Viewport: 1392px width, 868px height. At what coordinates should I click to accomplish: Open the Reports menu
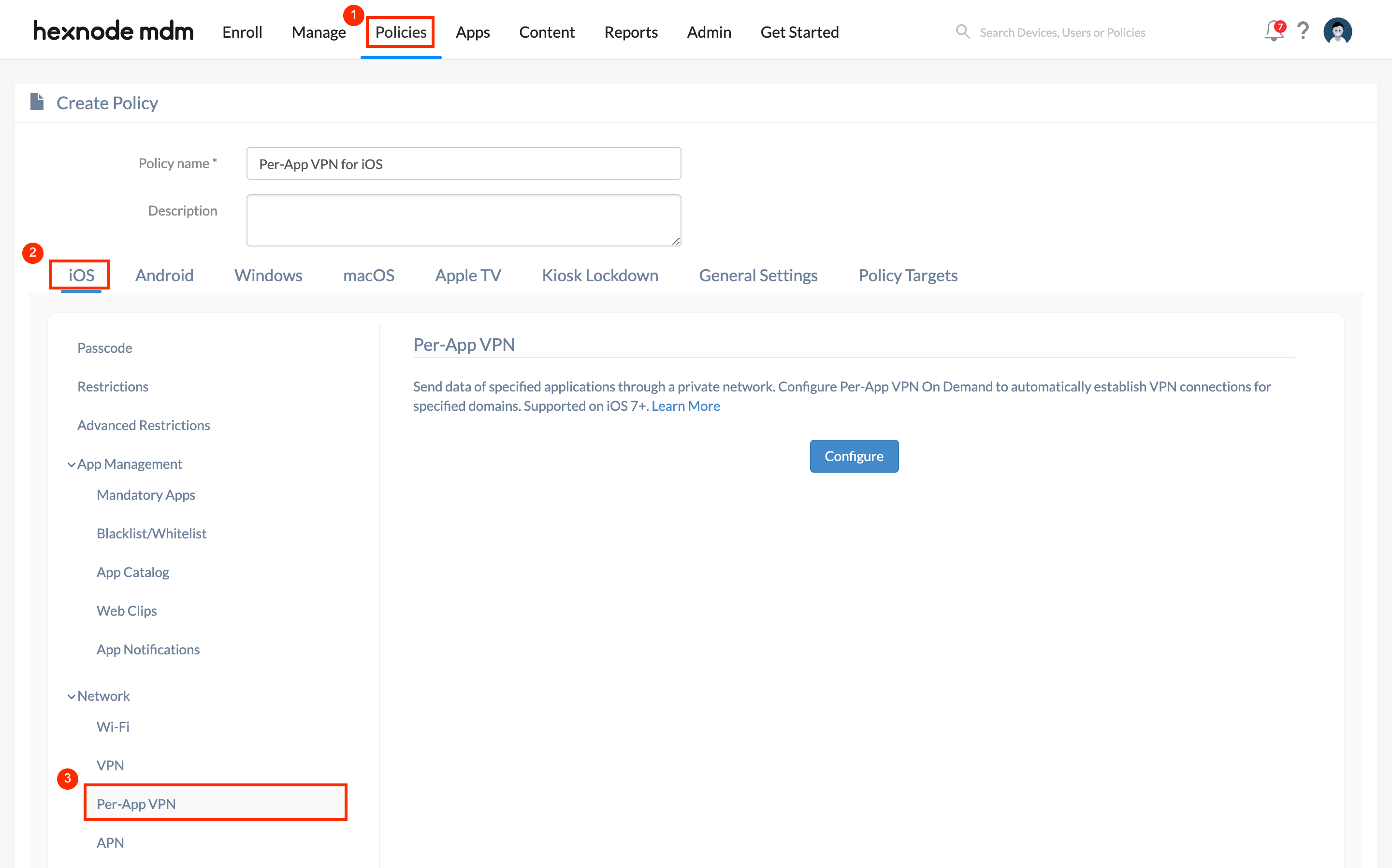tap(630, 31)
